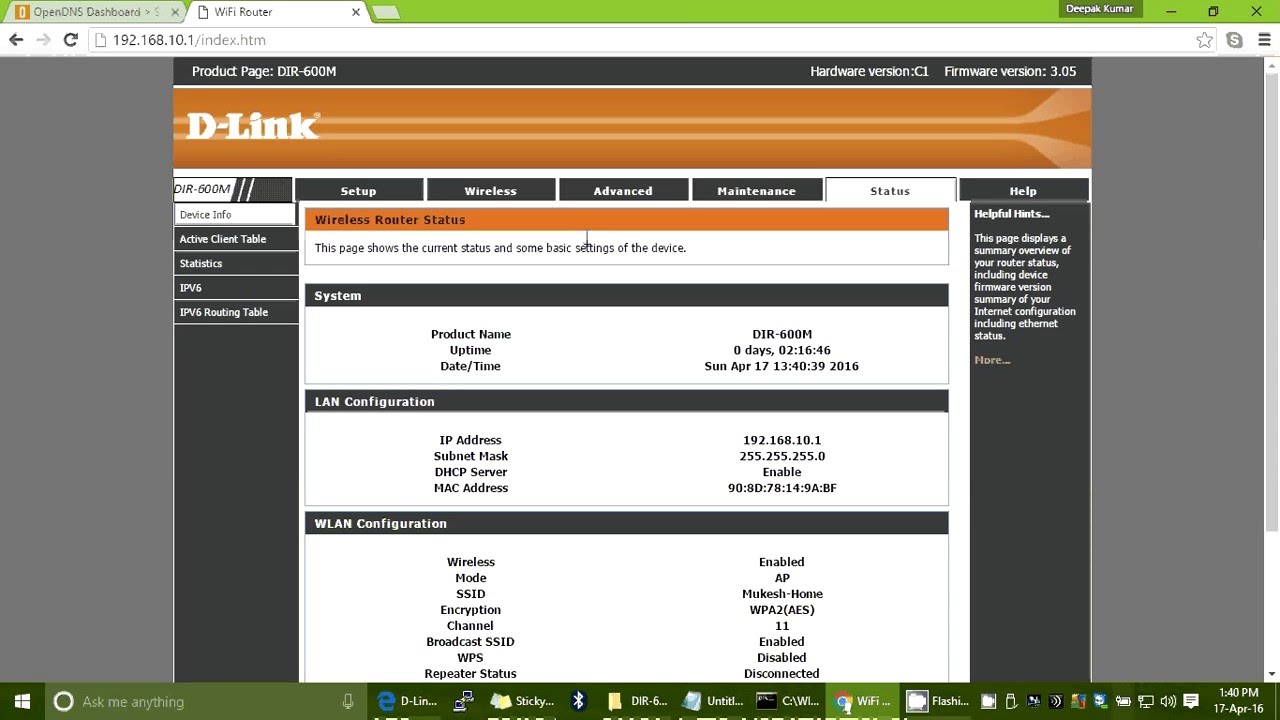Reload the router page

[x=70, y=40]
